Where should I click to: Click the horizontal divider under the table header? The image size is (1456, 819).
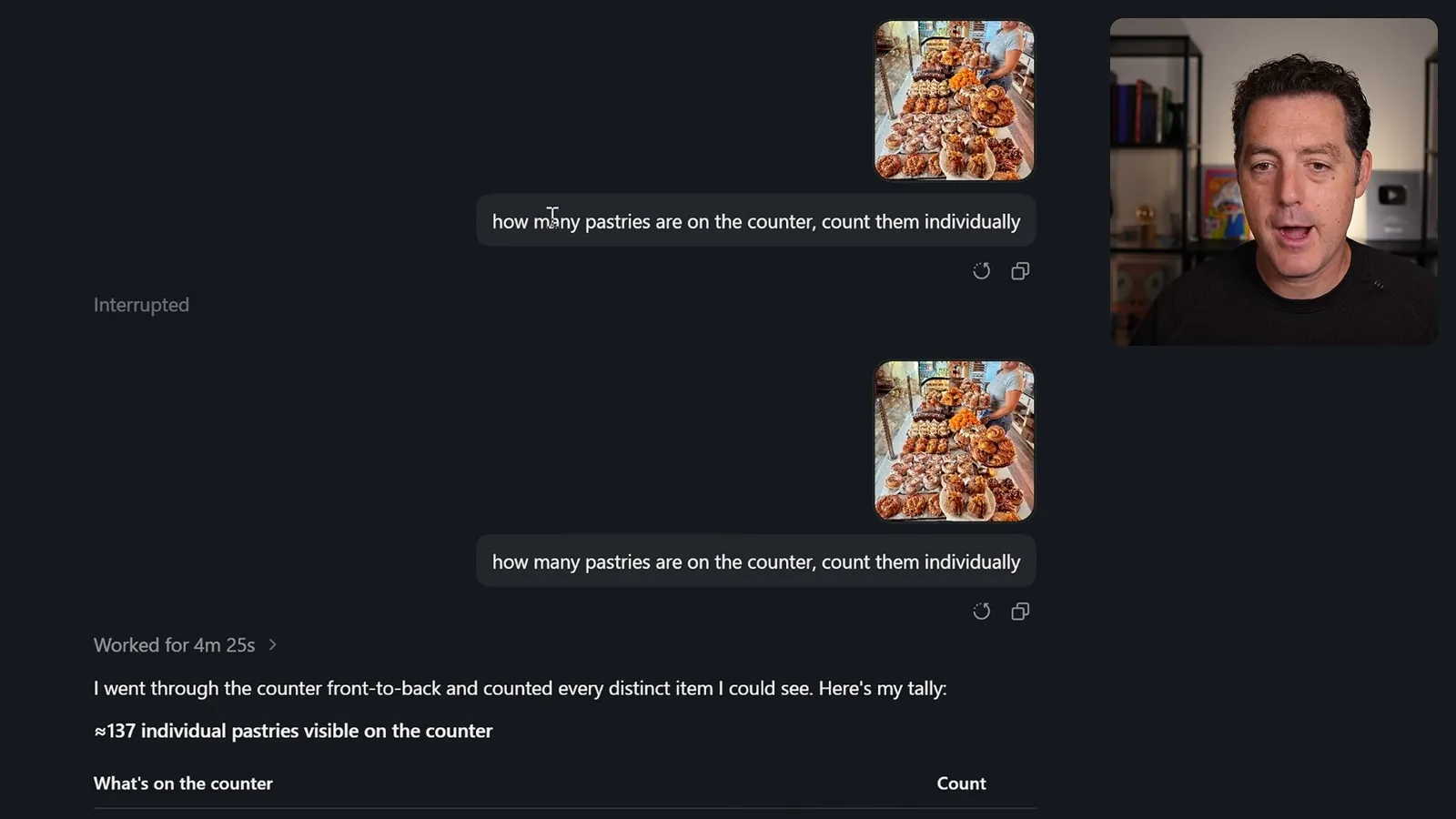coord(564,808)
